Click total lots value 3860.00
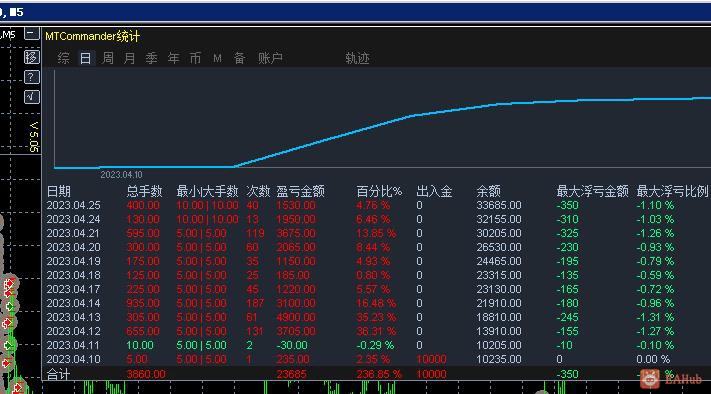 (x=146, y=375)
